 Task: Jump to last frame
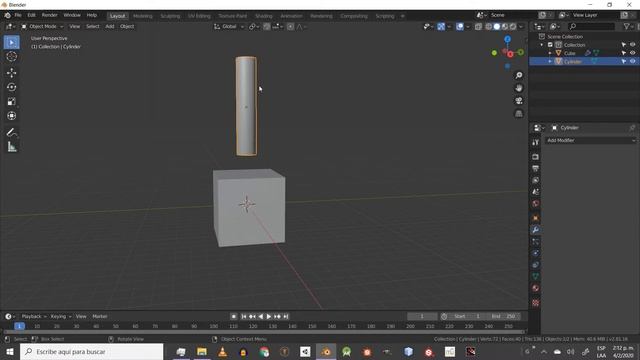pyautogui.click(x=286, y=316)
